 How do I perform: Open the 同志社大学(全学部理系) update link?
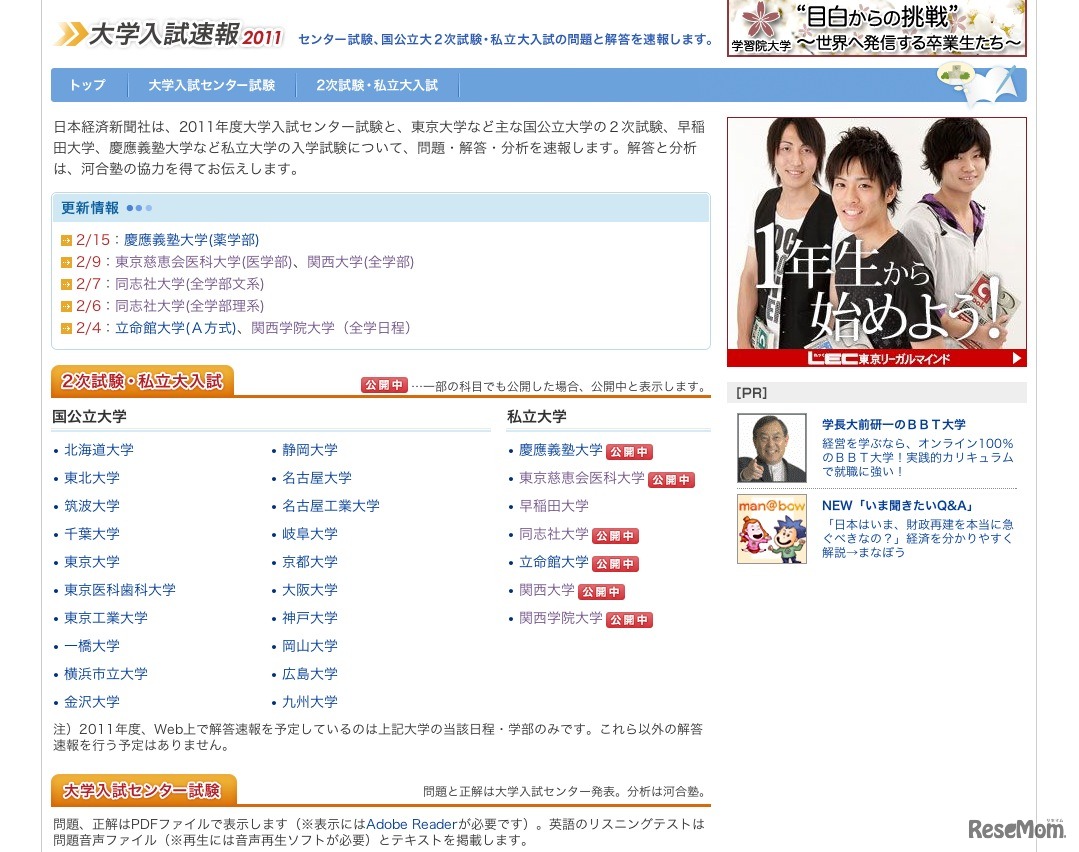tap(189, 306)
